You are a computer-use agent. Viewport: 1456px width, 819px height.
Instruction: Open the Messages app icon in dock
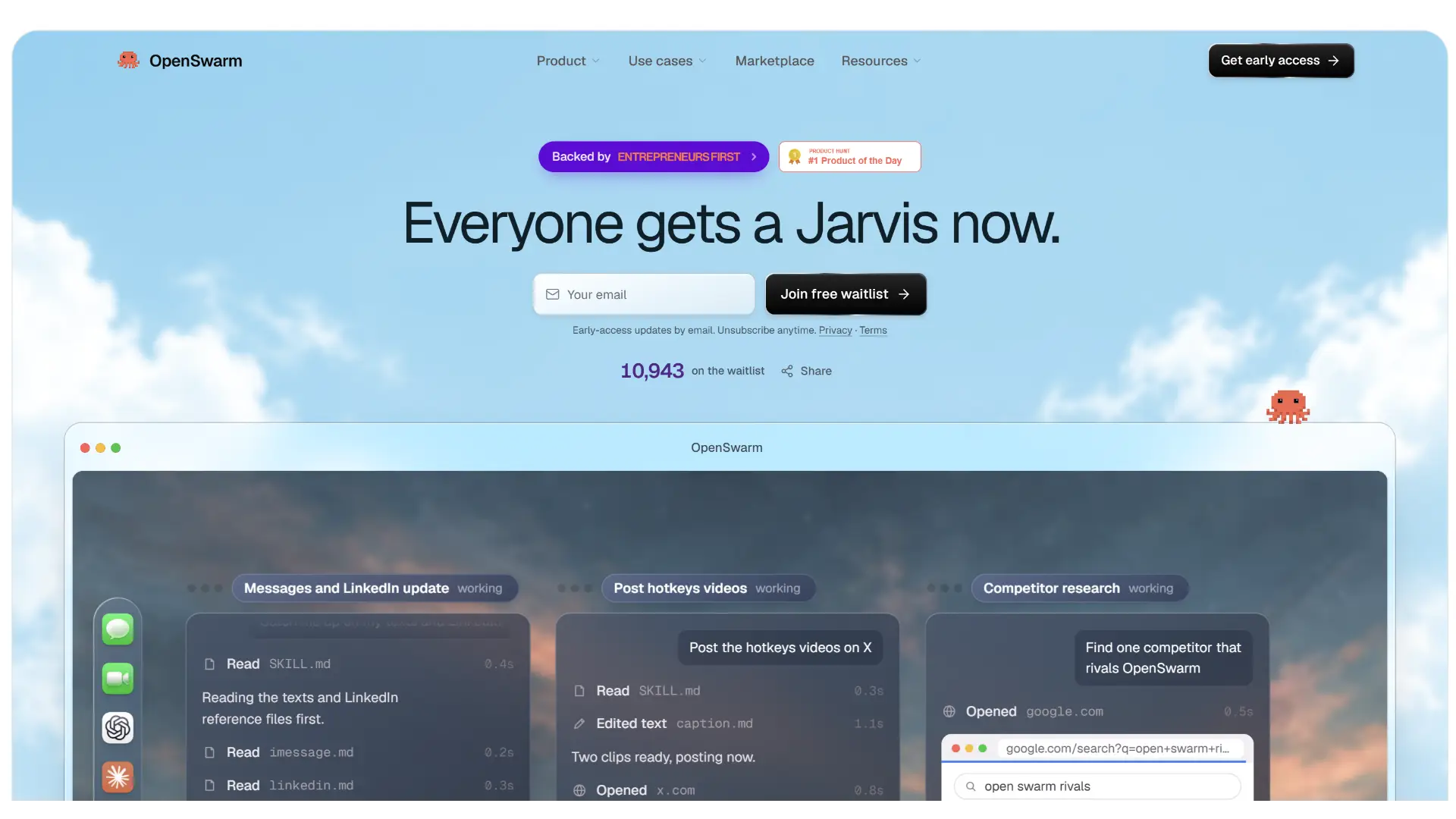coord(118,629)
